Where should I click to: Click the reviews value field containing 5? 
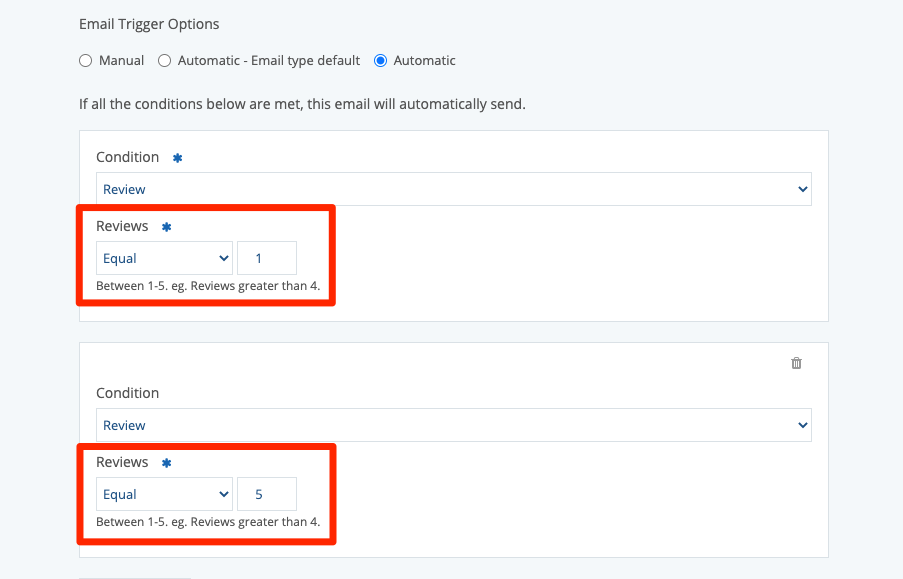(x=266, y=494)
